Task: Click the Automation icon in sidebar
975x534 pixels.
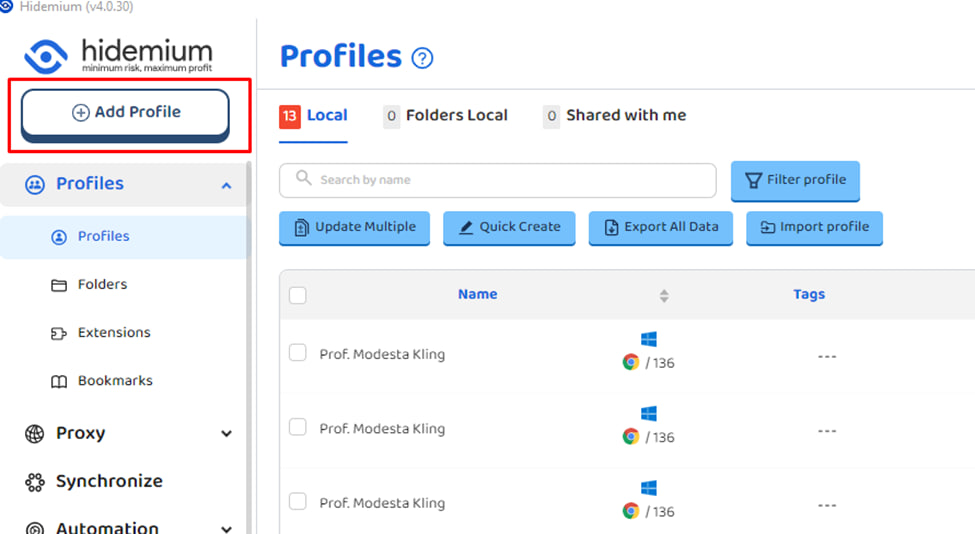Action: tap(35, 527)
